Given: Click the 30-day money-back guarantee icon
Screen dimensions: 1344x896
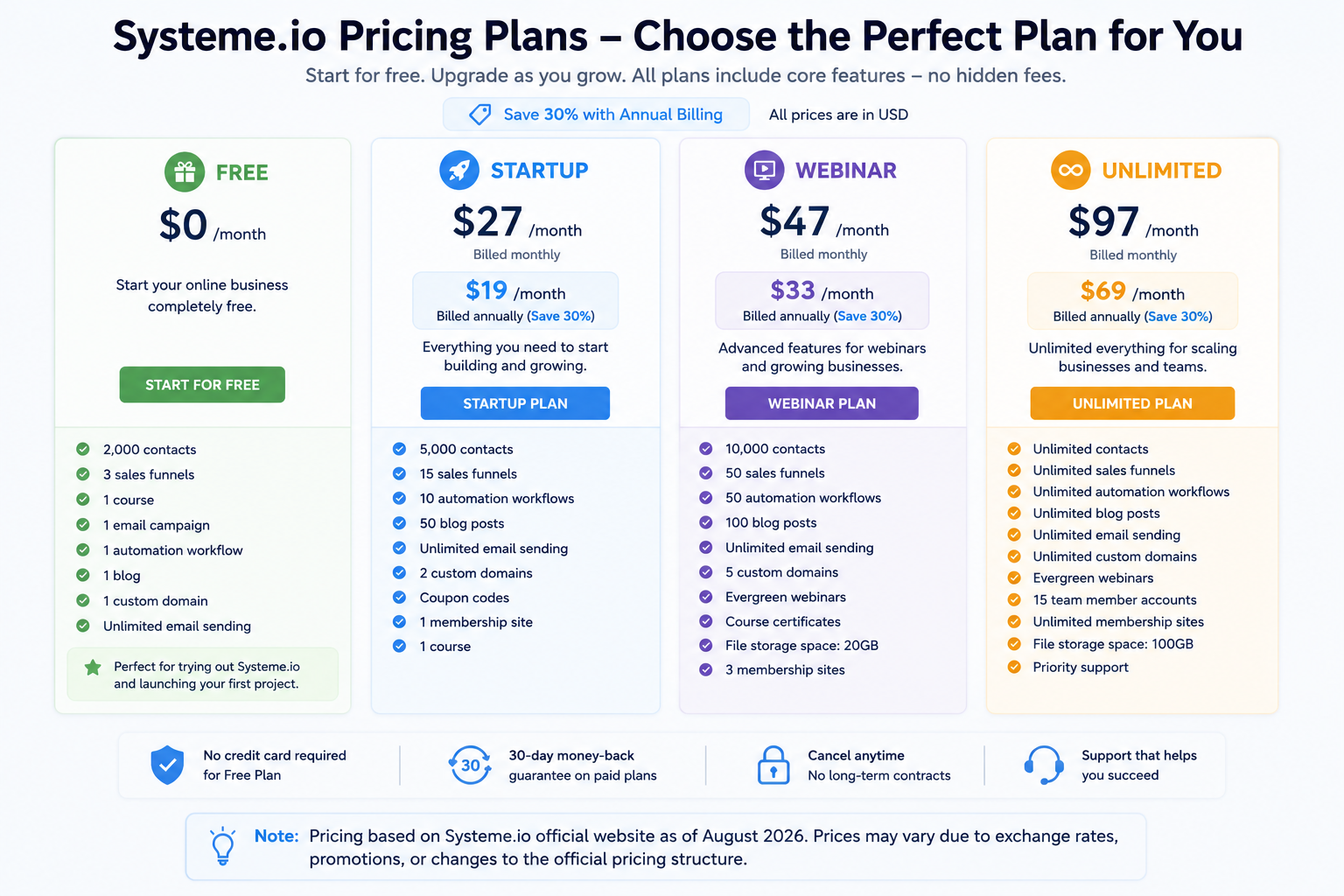Looking at the screenshot, I should tap(470, 765).
